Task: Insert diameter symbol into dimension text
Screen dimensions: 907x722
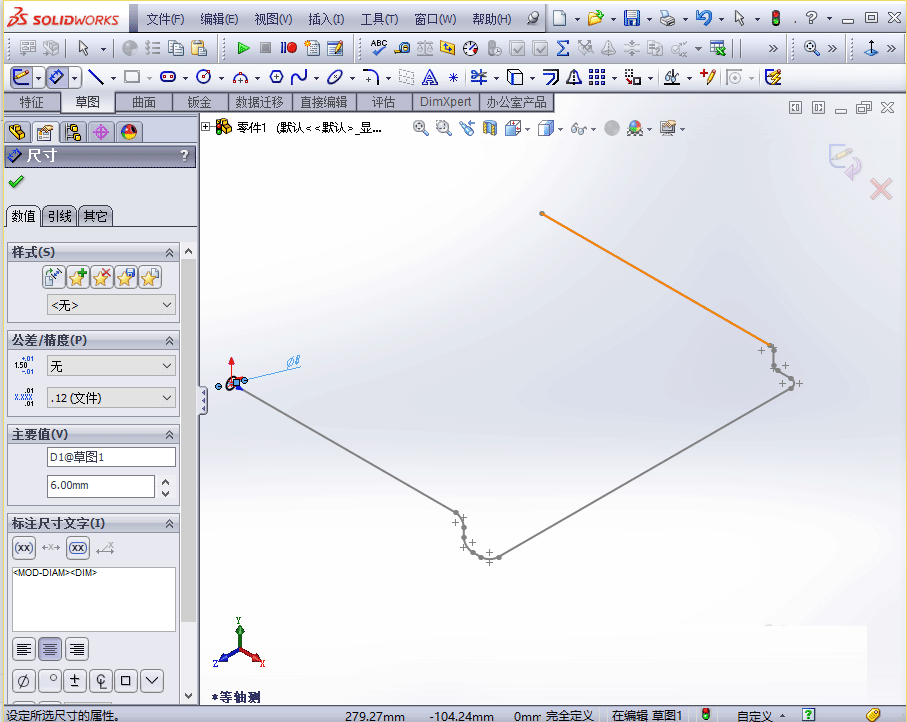Action: (x=22, y=680)
